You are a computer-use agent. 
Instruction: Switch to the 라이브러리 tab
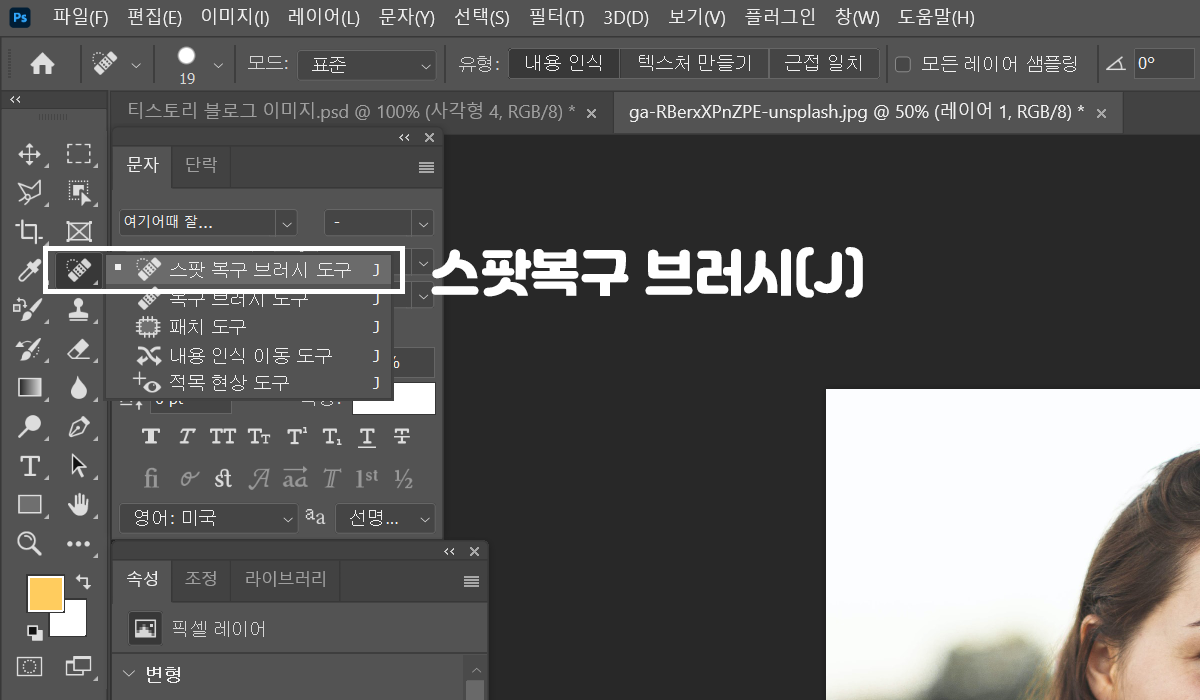pos(285,578)
